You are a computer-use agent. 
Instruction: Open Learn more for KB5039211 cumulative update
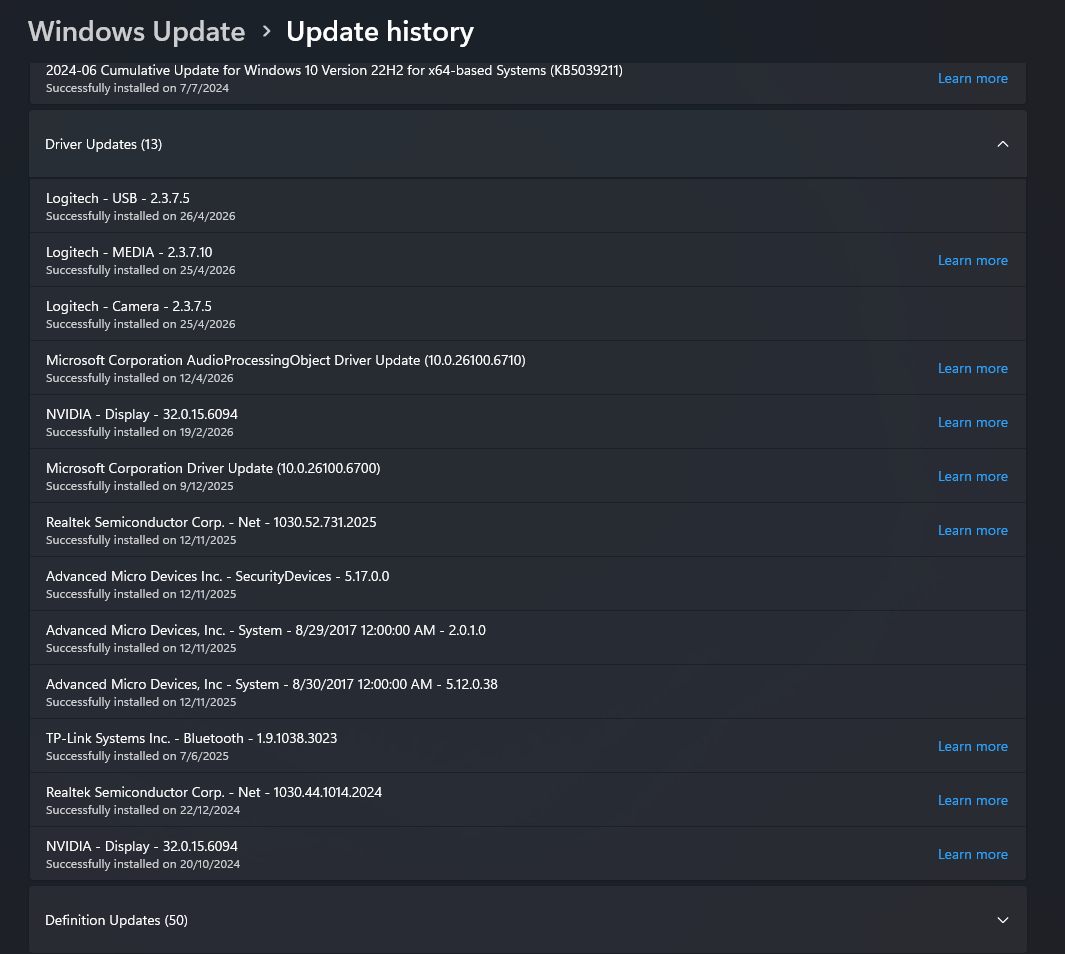coord(973,79)
